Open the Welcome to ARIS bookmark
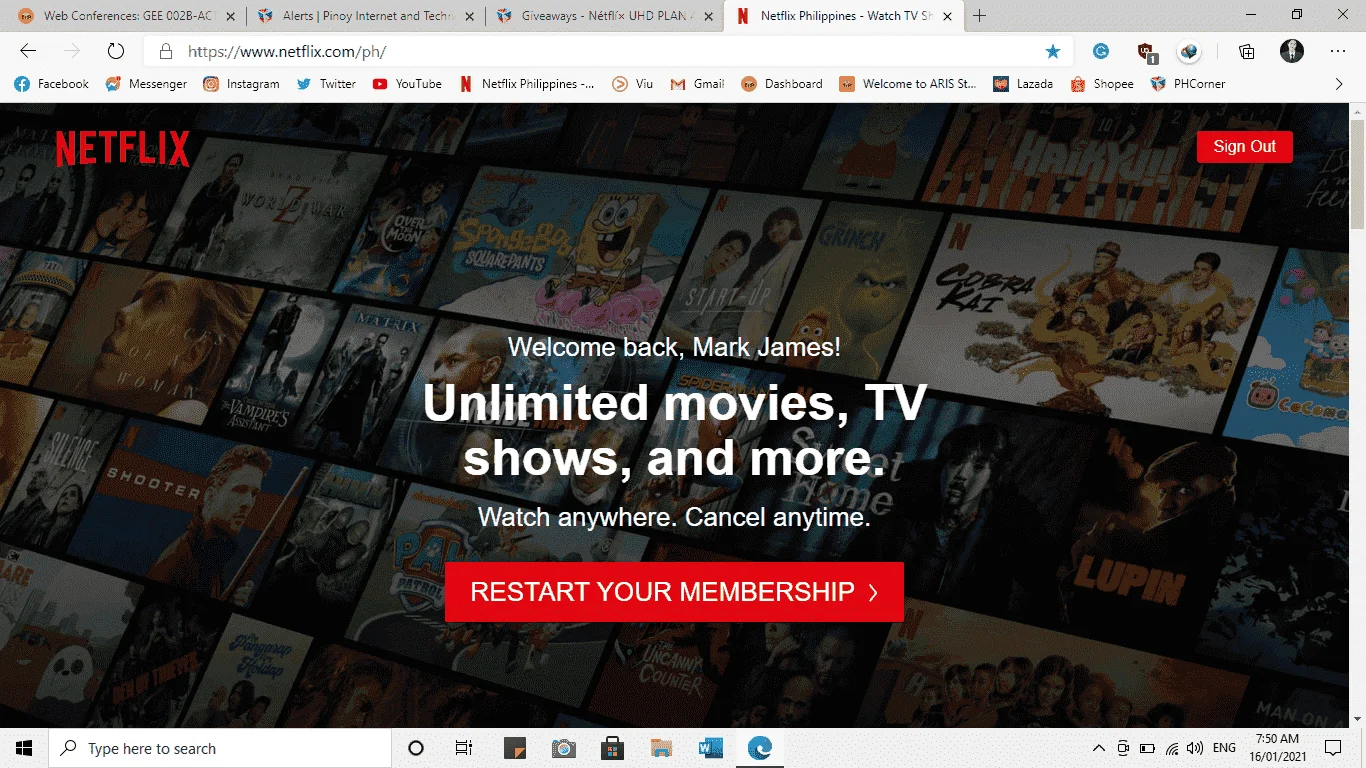 [908, 84]
